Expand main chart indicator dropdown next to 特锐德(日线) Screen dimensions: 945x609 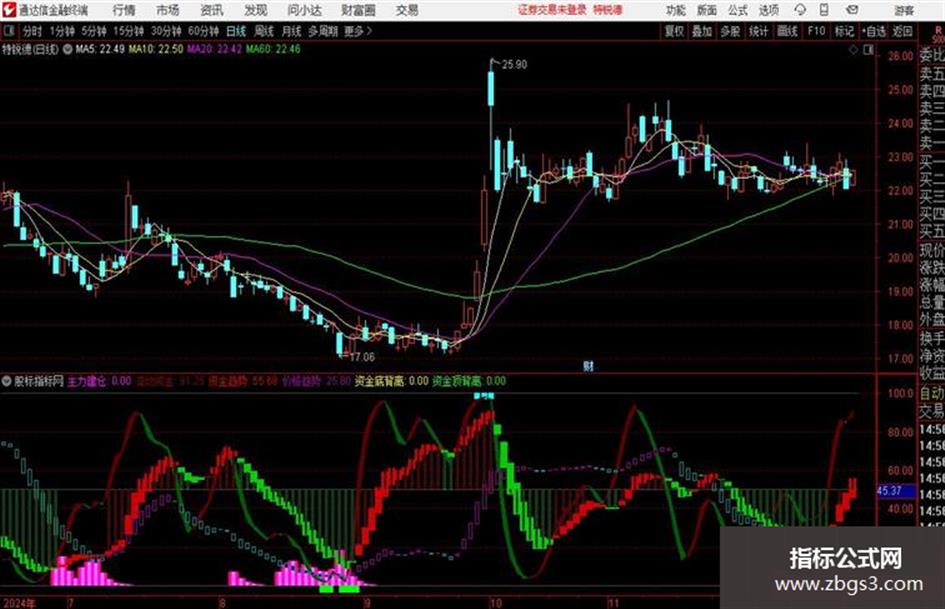pos(67,49)
